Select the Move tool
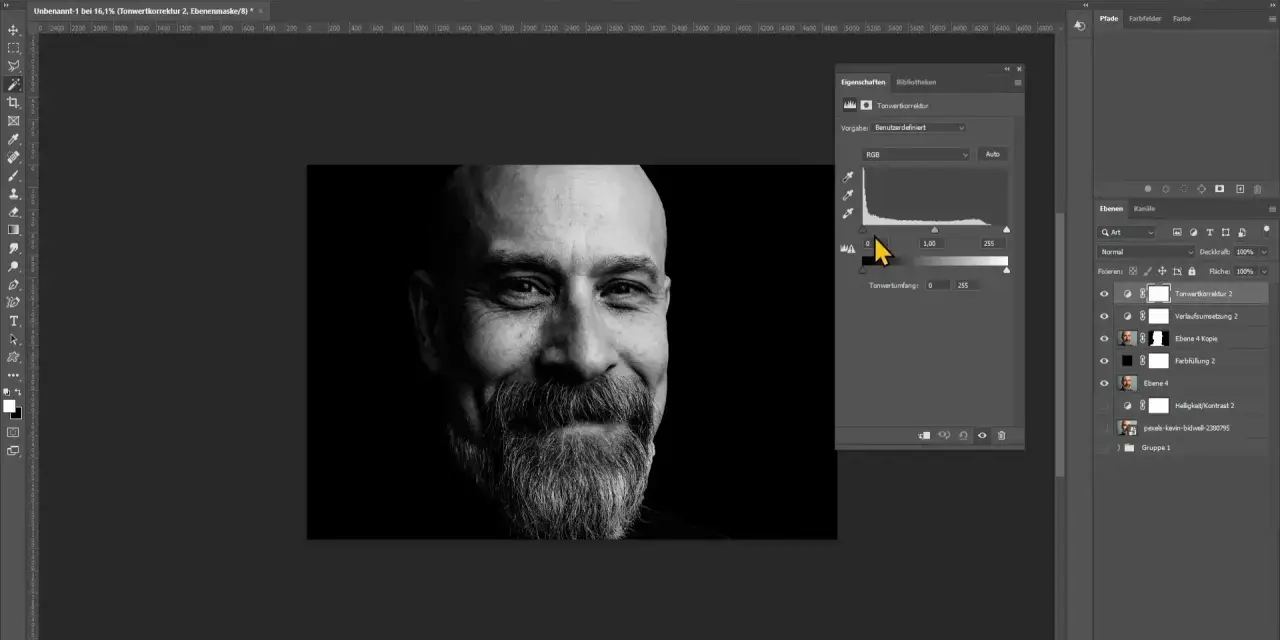 (x=14, y=30)
